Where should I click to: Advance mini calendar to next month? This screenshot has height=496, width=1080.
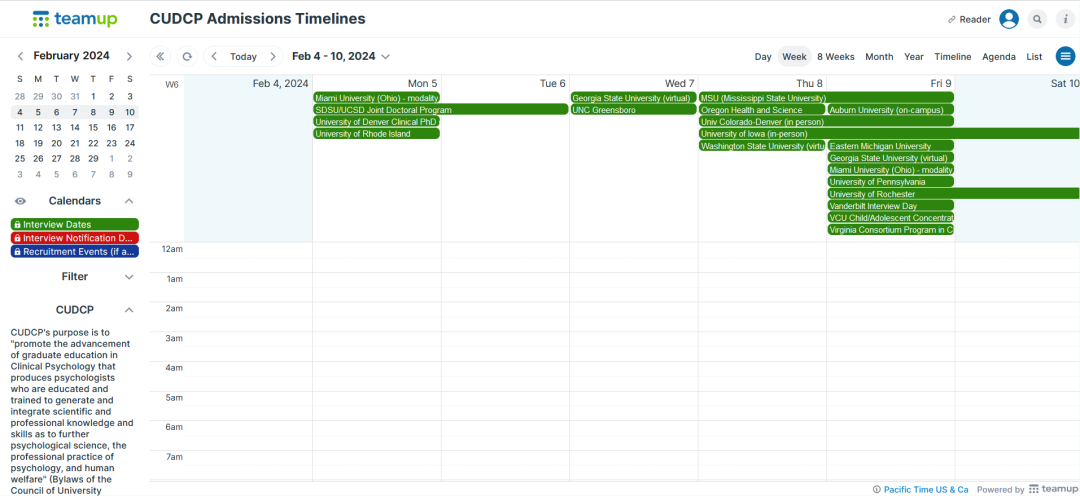pos(131,56)
